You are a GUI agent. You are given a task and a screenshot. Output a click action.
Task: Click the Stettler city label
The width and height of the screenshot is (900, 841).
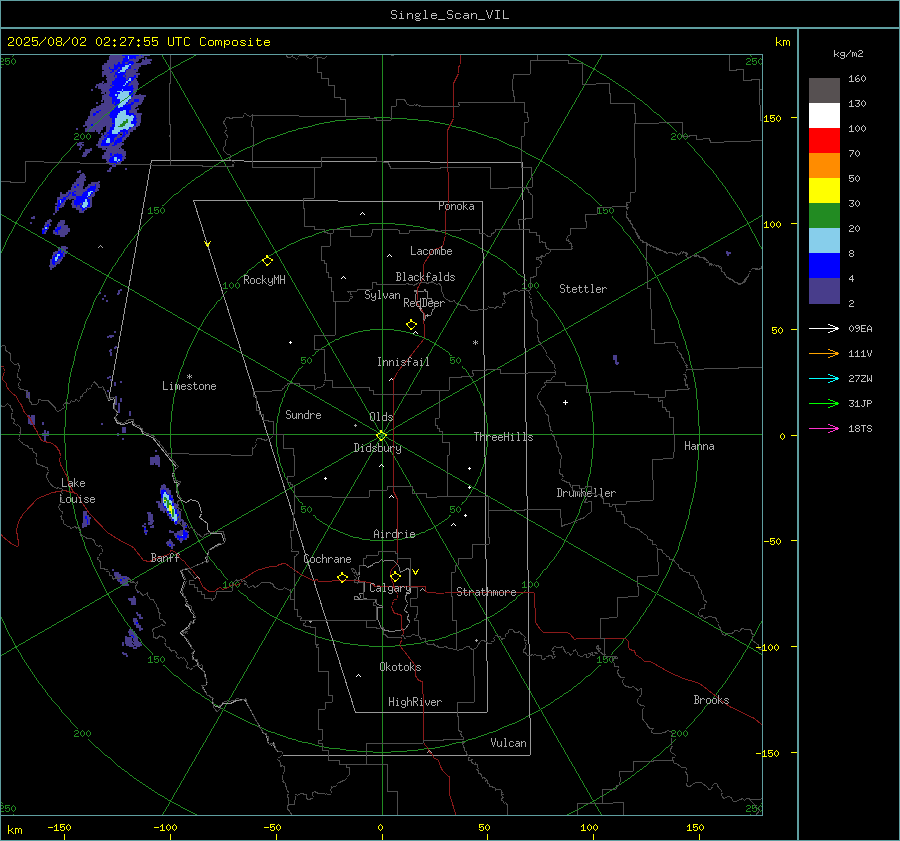pyautogui.click(x=583, y=289)
